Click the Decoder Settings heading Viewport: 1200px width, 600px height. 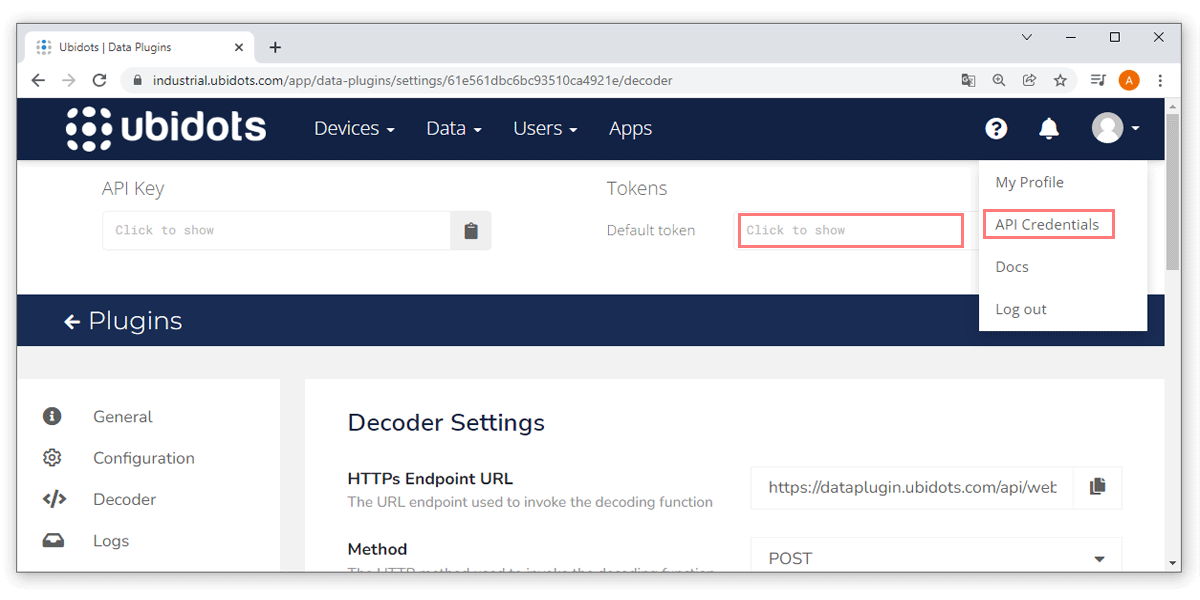(x=446, y=423)
